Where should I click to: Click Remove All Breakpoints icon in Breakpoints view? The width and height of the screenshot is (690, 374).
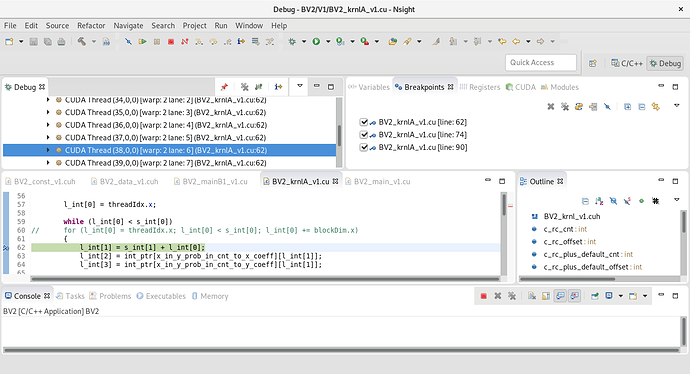tap(565, 106)
